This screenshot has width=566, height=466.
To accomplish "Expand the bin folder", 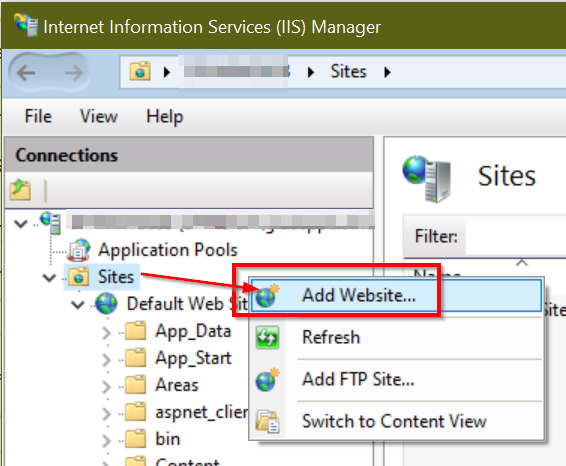I will [106, 441].
